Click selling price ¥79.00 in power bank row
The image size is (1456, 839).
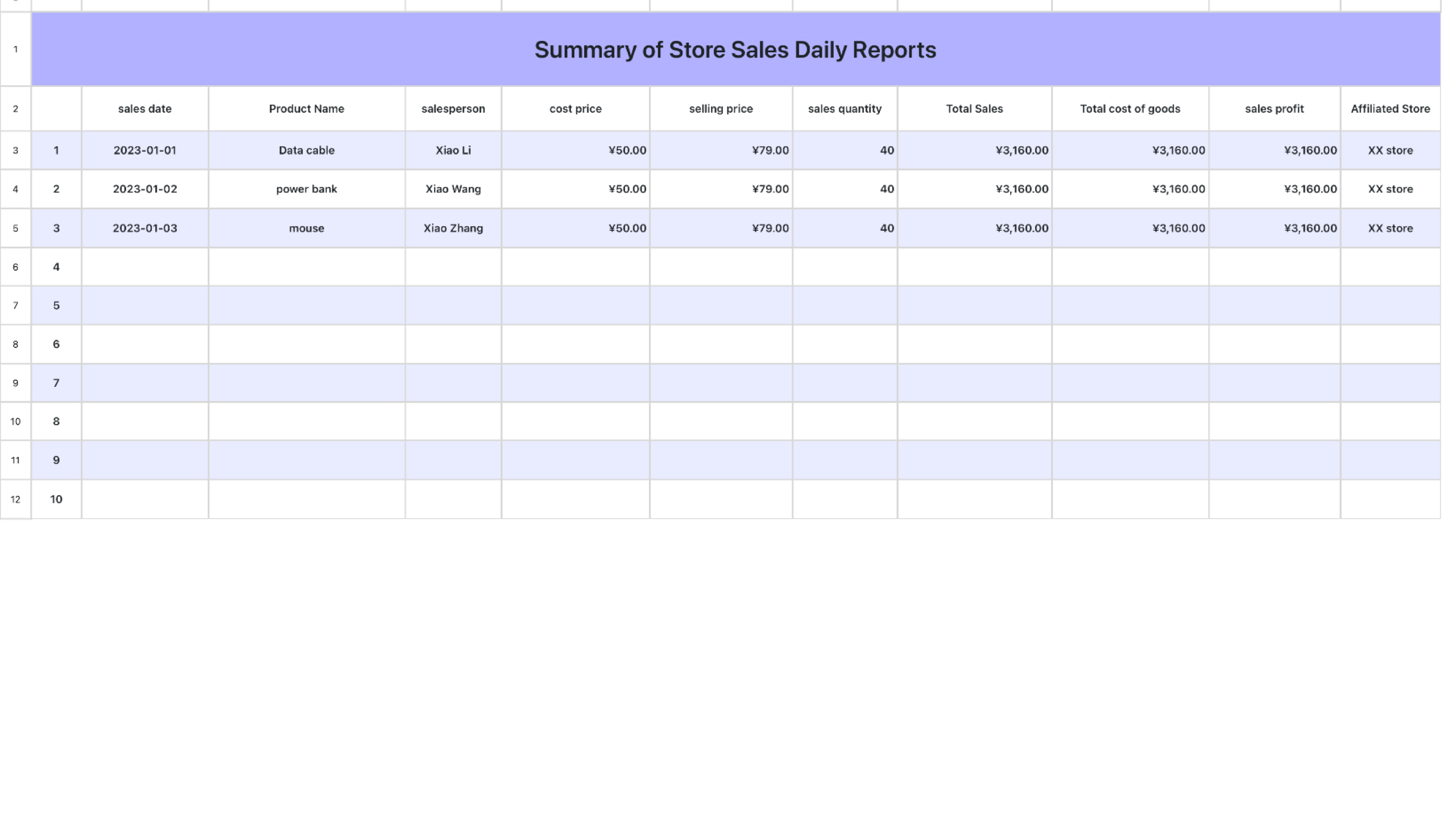[x=721, y=188]
